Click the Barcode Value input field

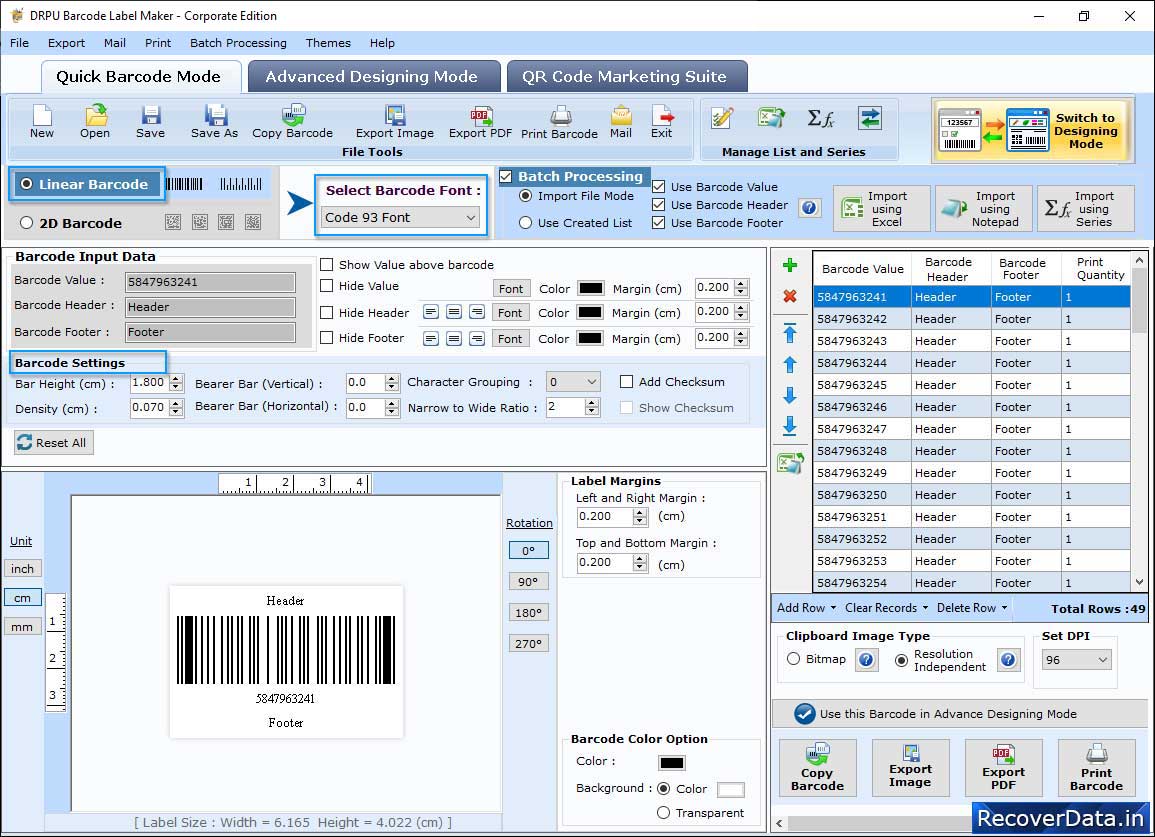211,281
